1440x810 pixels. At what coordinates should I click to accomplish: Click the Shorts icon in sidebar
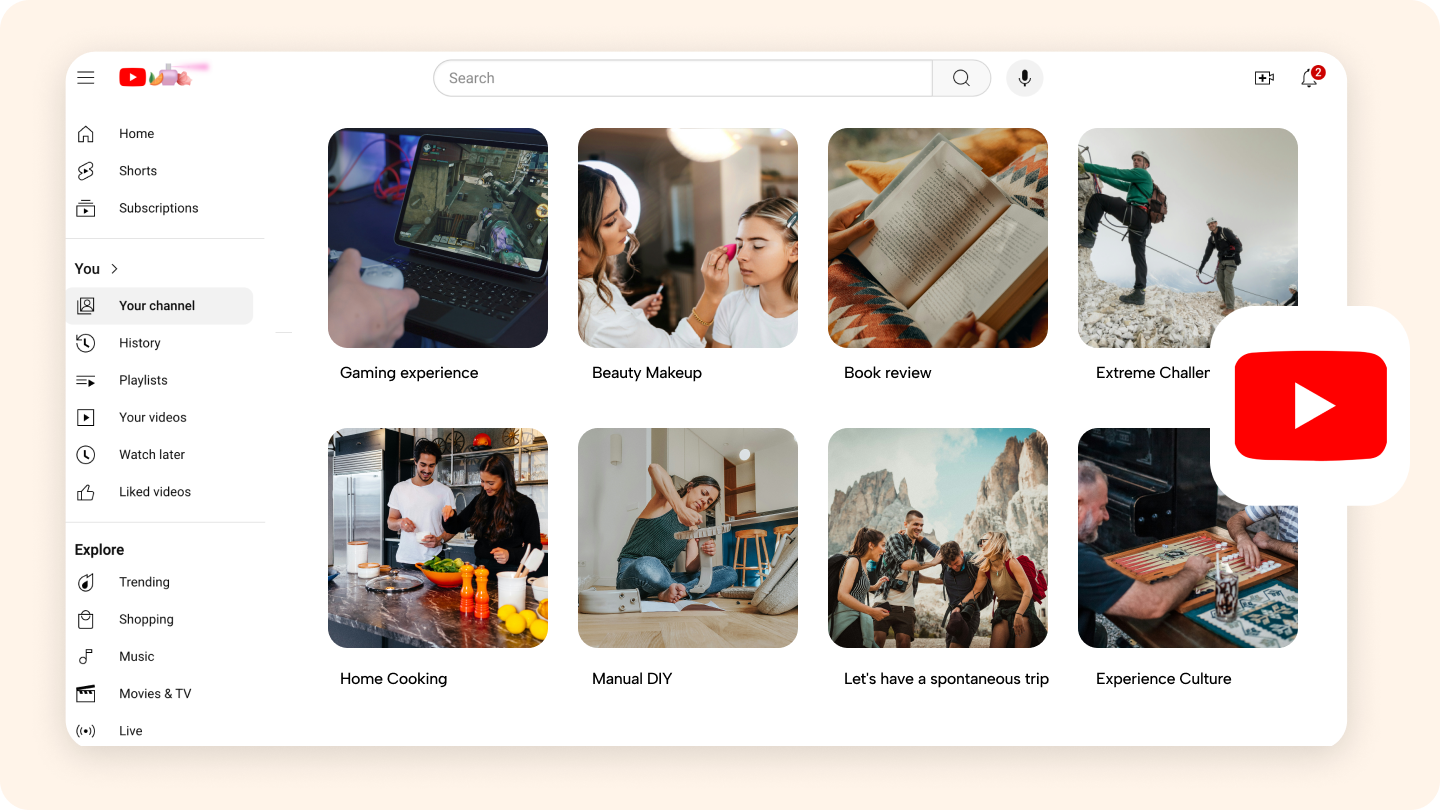point(86,171)
